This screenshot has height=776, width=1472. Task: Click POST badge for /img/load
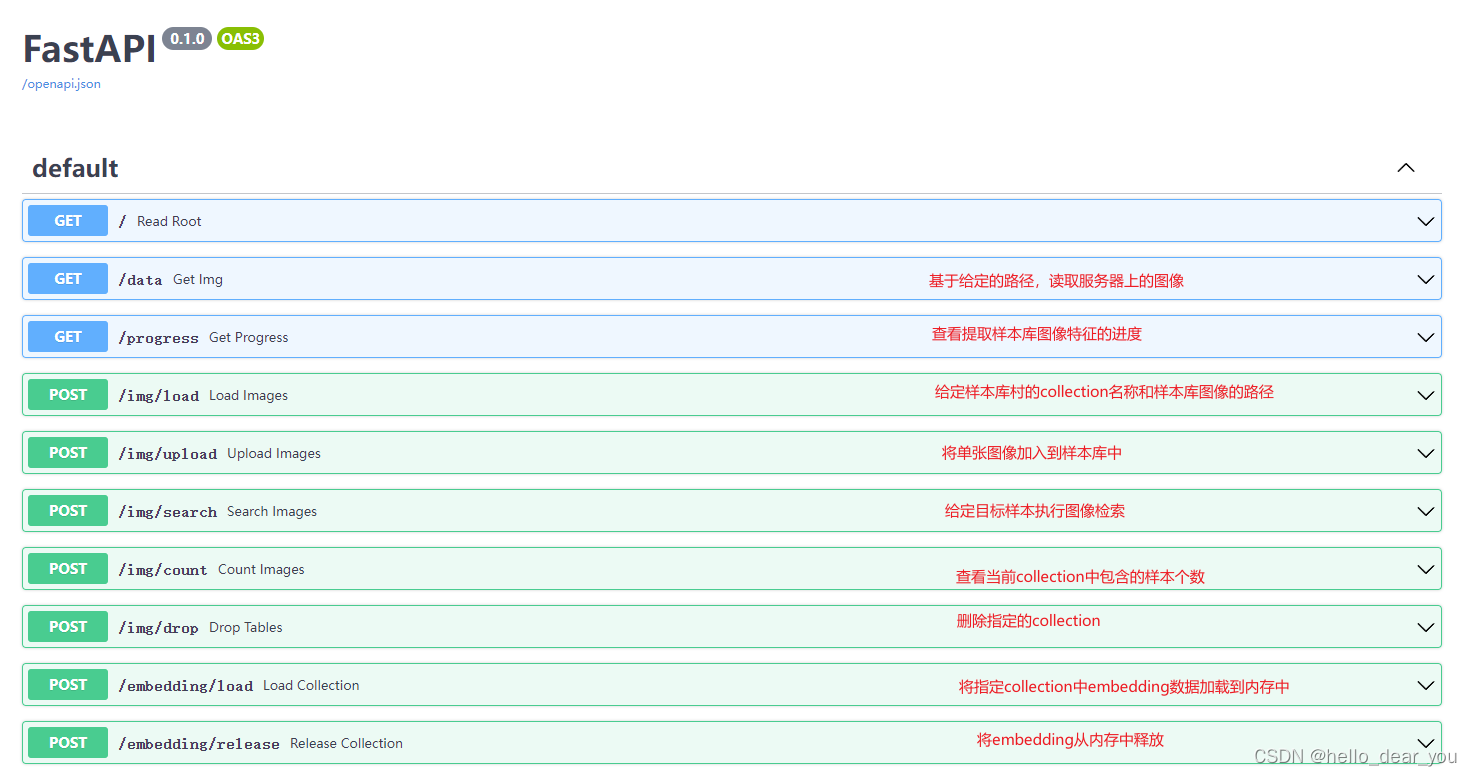pyautogui.click(x=68, y=395)
